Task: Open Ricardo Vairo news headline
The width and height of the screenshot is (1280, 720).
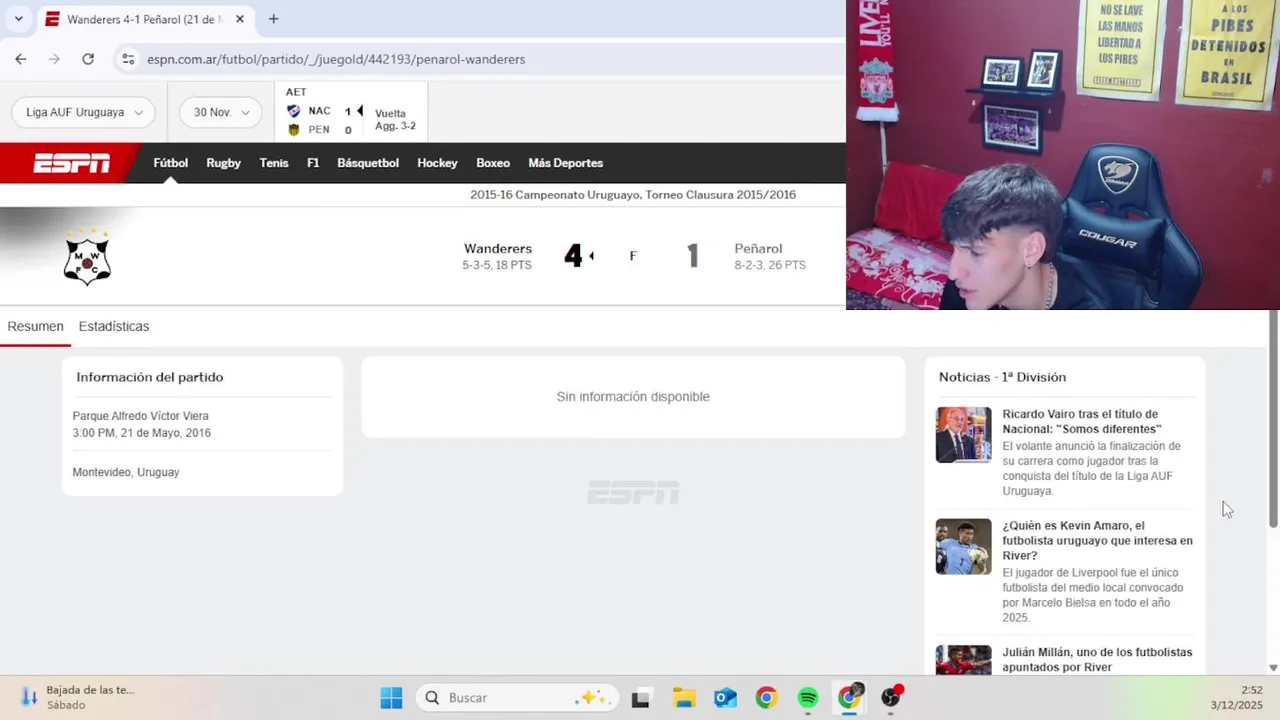Action: pyautogui.click(x=1082, y=421)
